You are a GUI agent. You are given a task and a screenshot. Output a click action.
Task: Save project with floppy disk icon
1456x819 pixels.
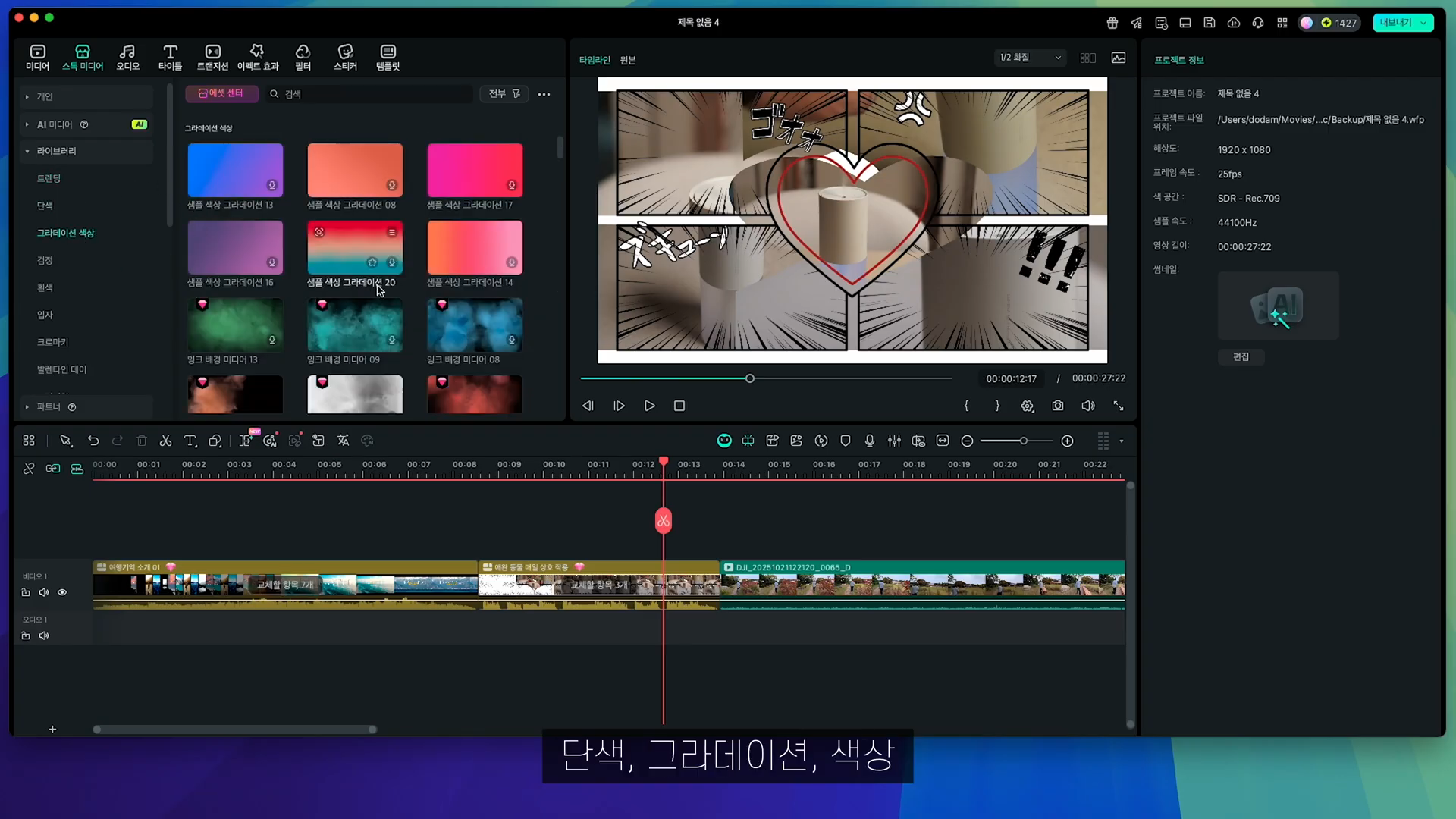(x=1210, y=23)
